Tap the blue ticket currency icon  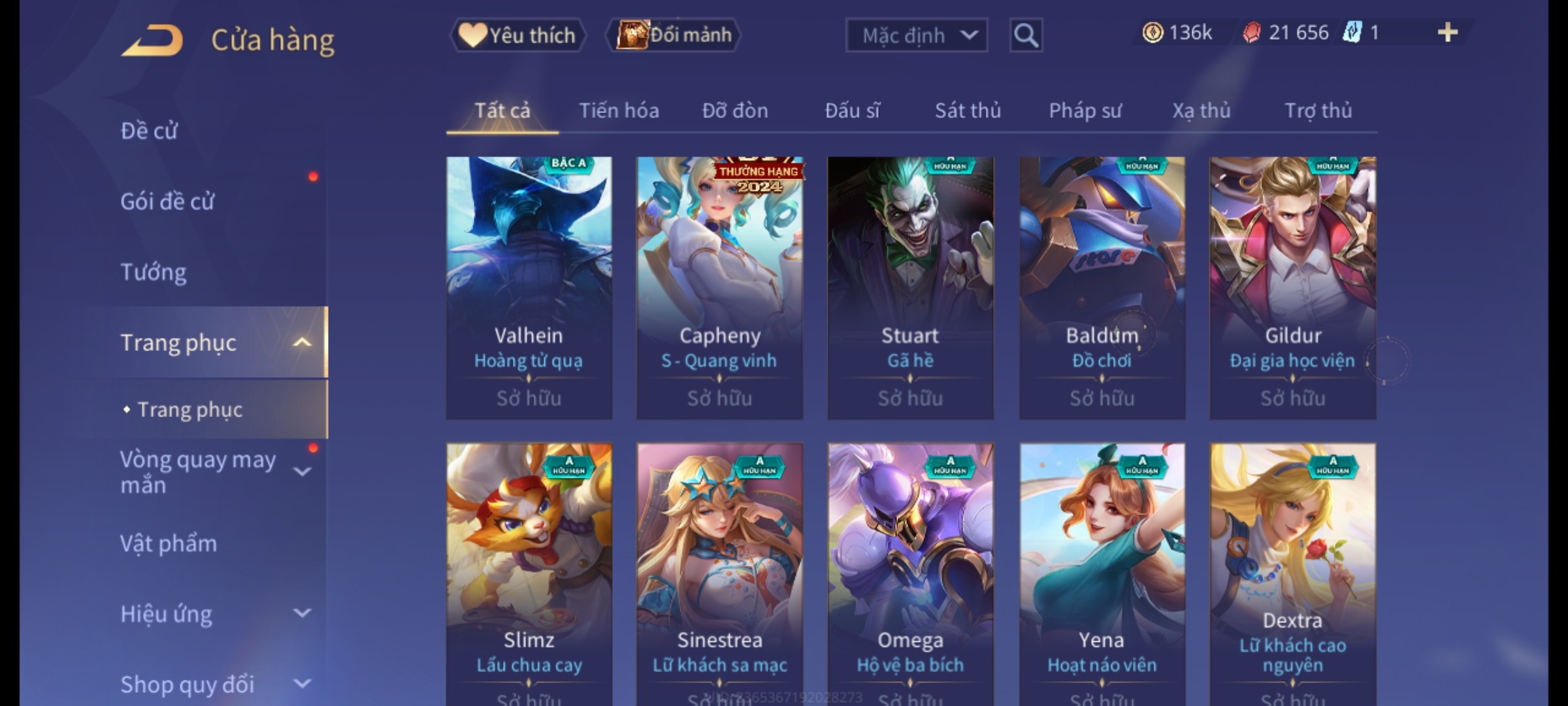pyautogui.click(x=1351, y=33)
